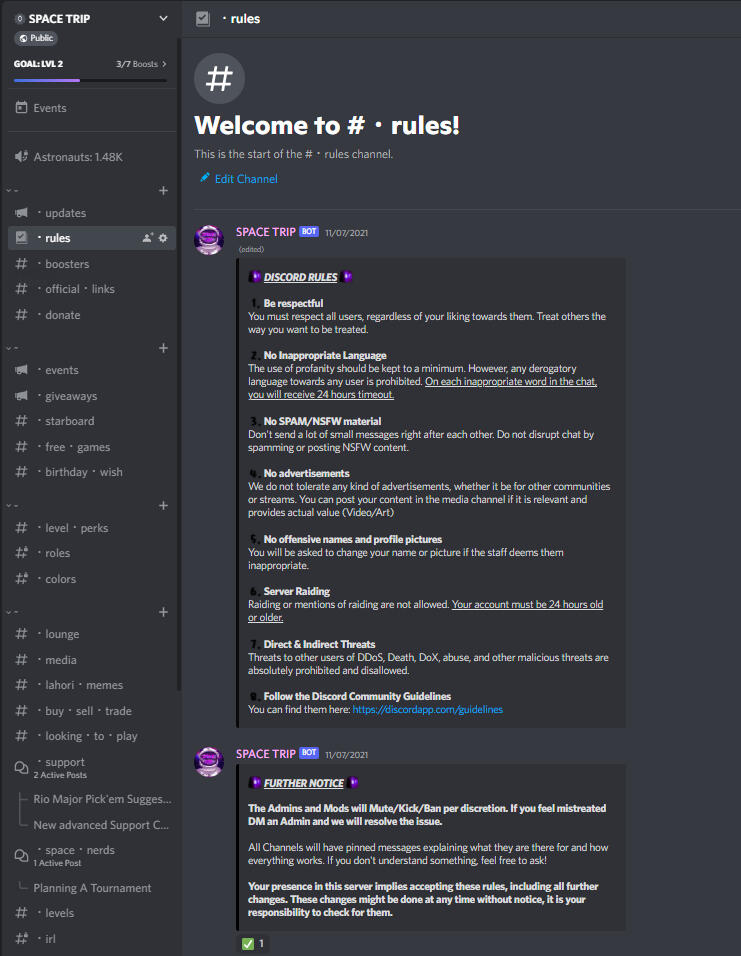Switch to the giveaways channel
Image resolution: width=741 pixels, height=956 pixels.
click(x=91, y=396)
